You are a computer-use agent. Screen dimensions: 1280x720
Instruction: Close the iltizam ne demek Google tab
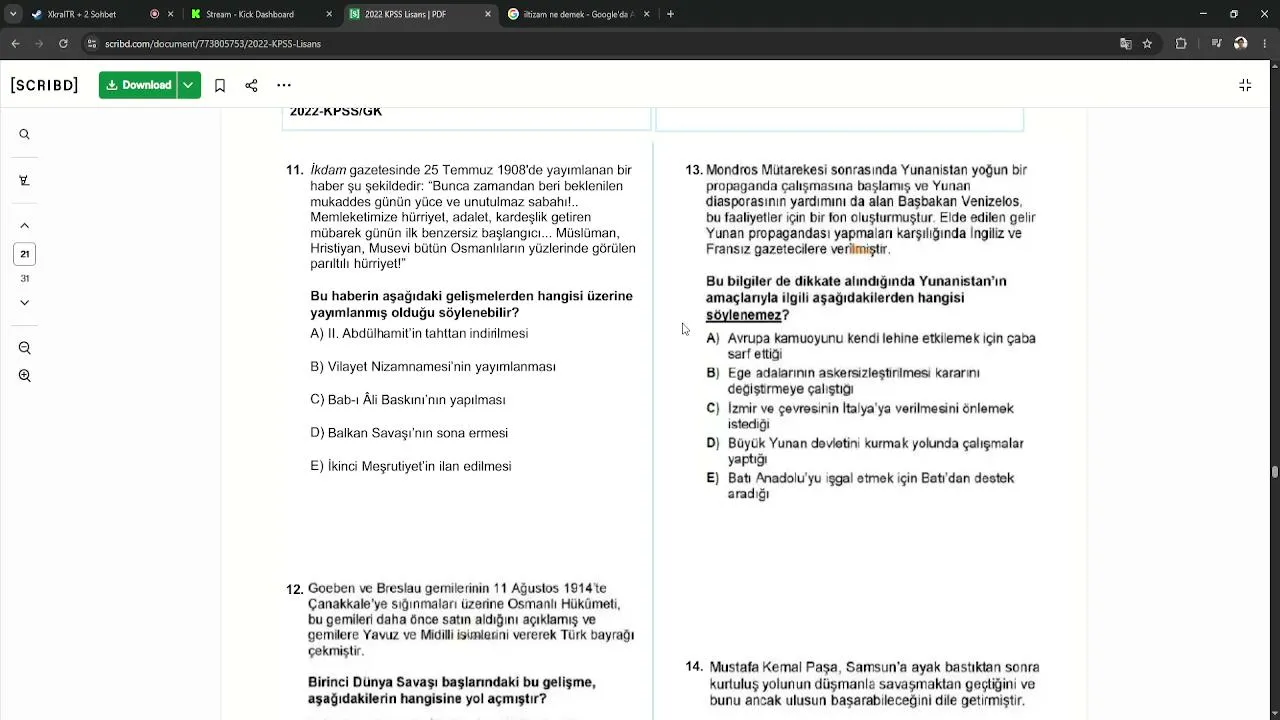[647, 14]
